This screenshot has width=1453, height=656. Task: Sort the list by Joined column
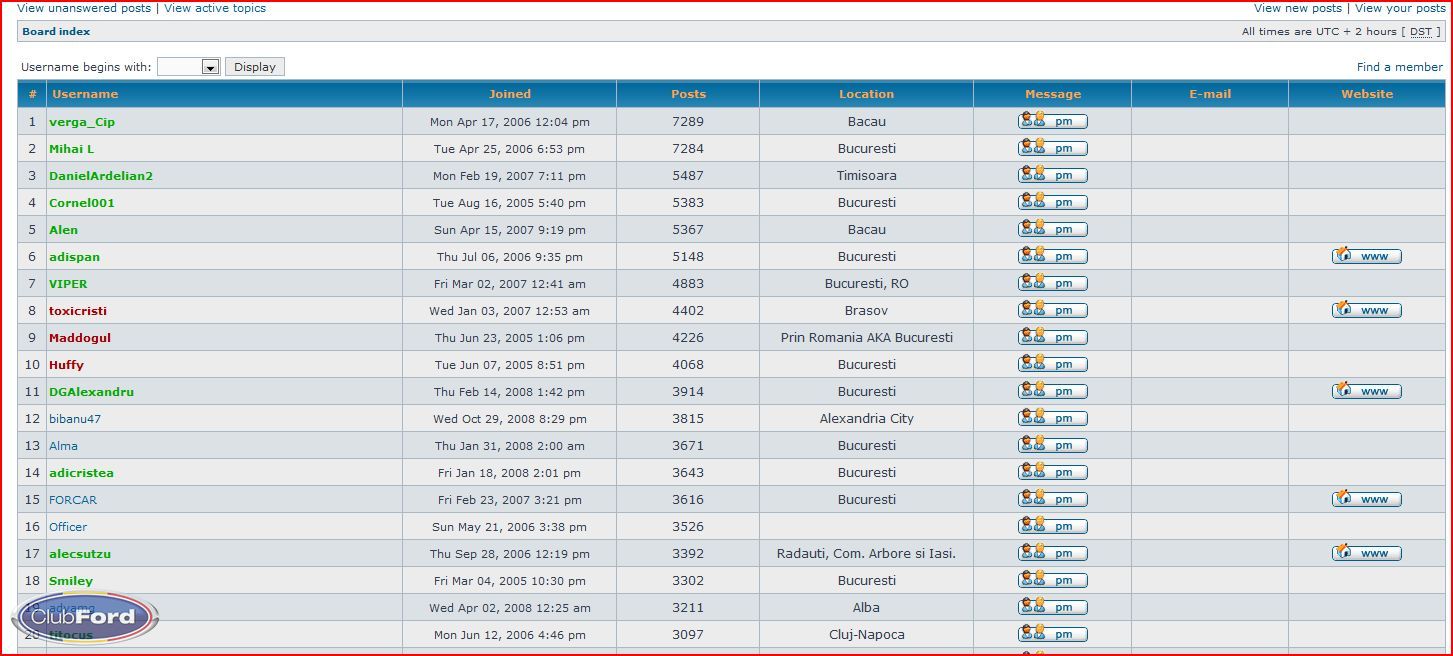point(509,94)
